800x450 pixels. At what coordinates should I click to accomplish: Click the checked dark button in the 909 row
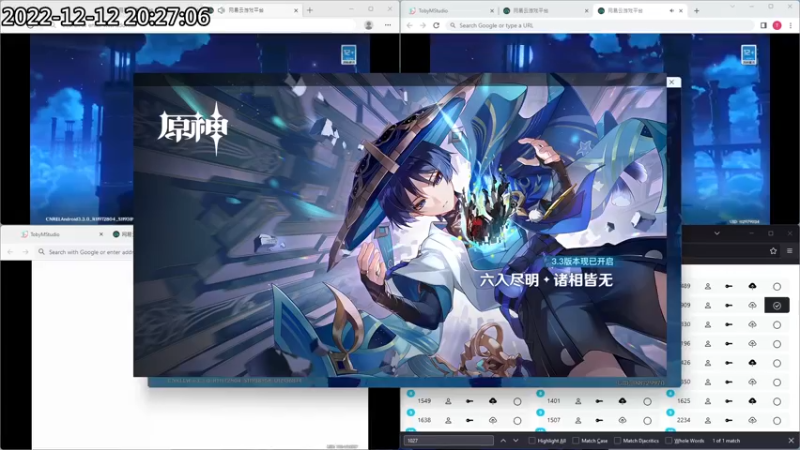[x=777, y=305]
